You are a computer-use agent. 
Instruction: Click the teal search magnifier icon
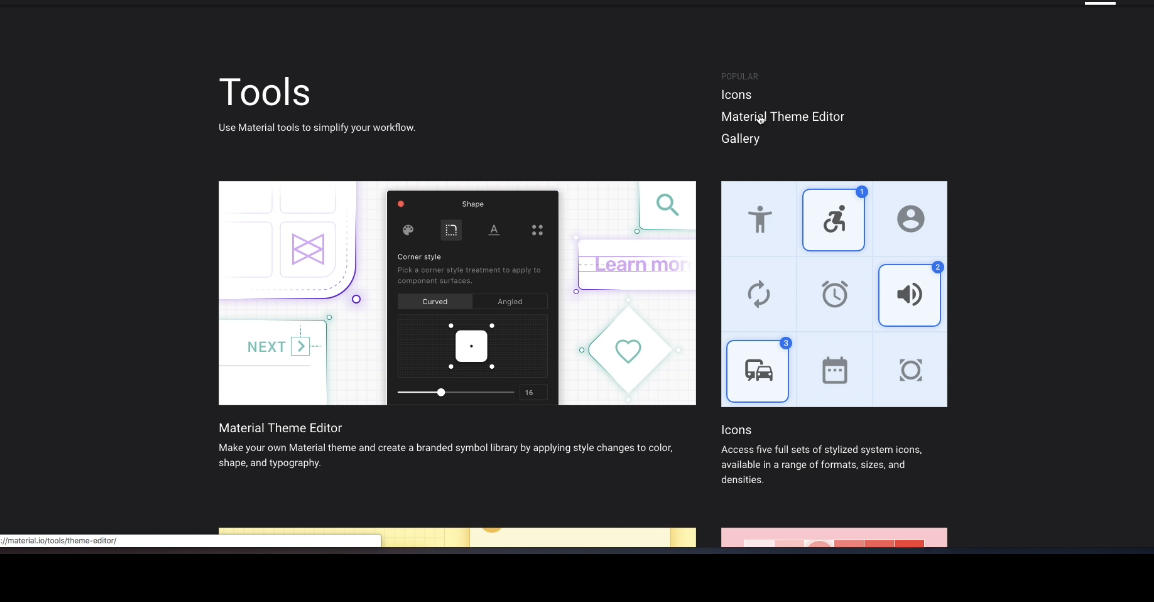coord(668,204)
